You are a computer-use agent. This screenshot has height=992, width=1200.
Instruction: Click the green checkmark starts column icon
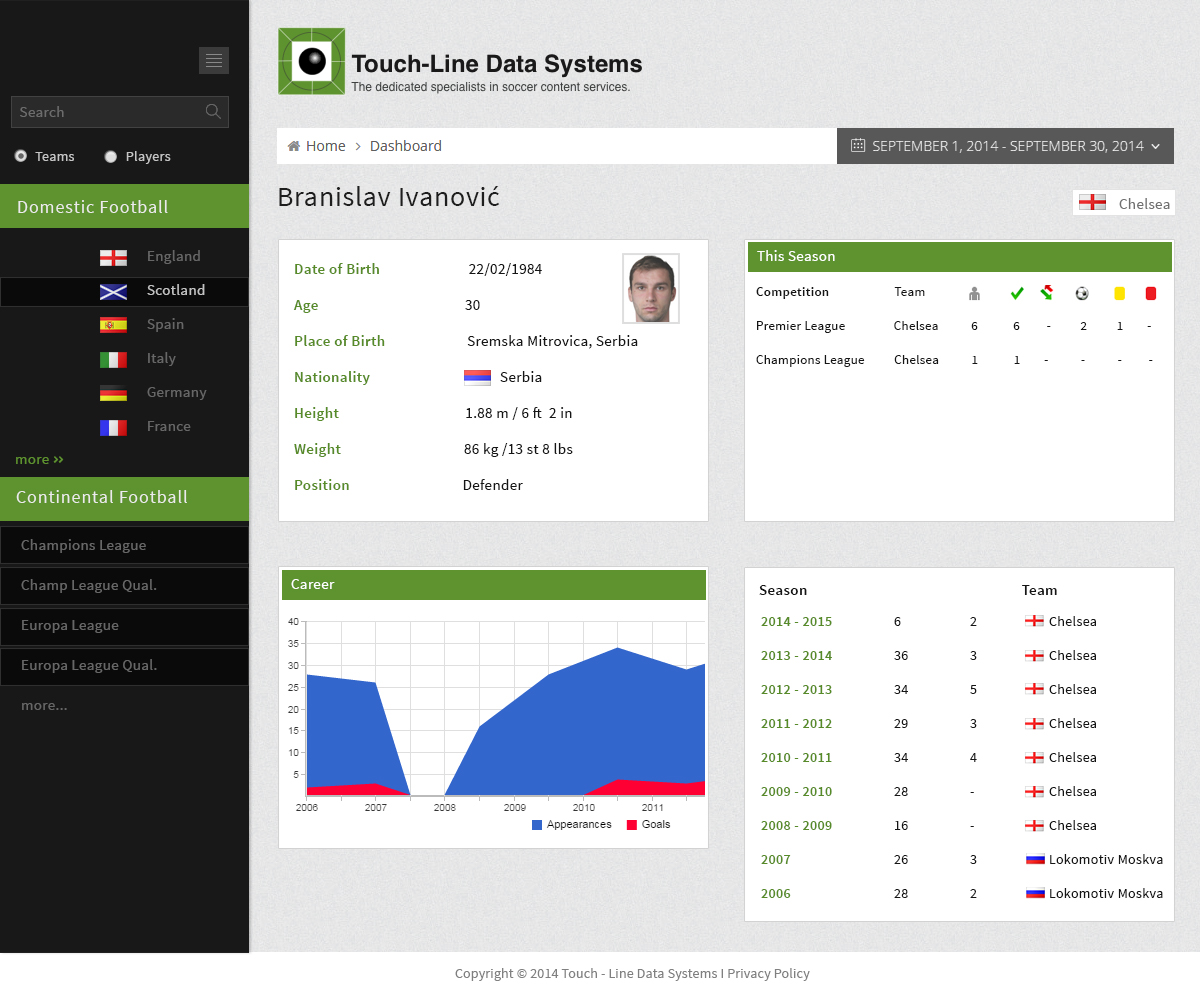click(1017, 293)
